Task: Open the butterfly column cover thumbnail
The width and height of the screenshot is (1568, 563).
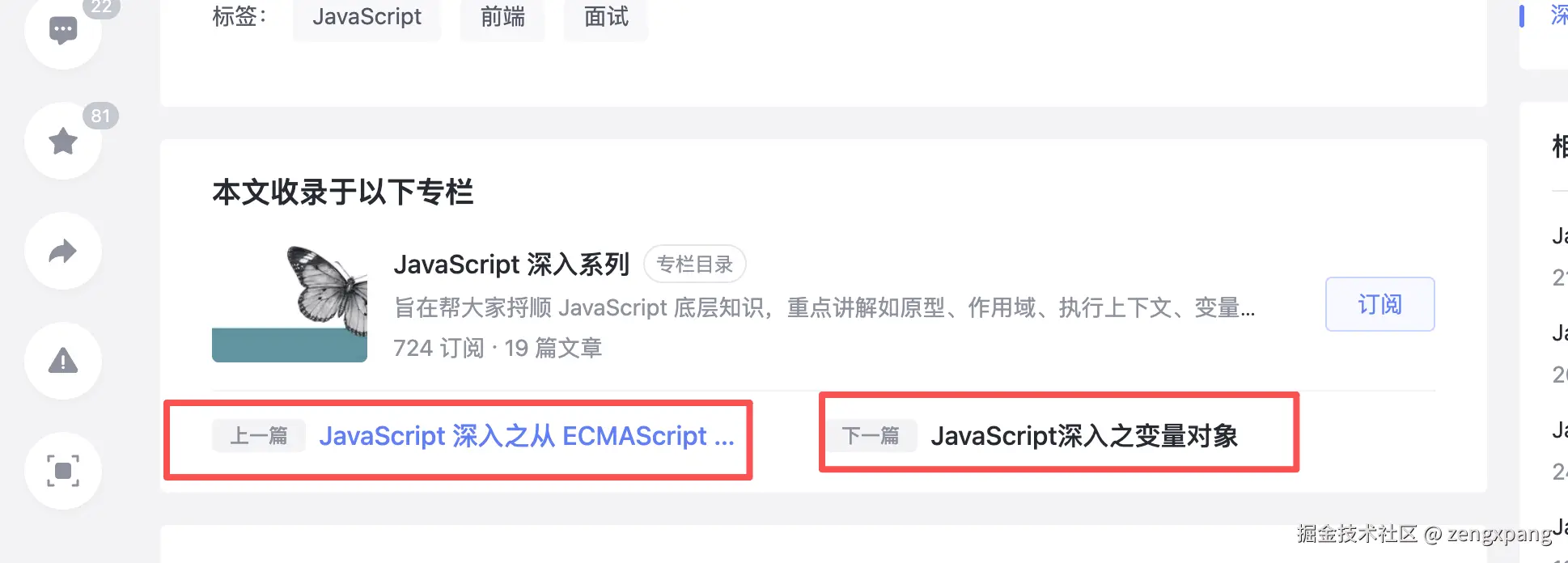Action: [x=290, y=304]
